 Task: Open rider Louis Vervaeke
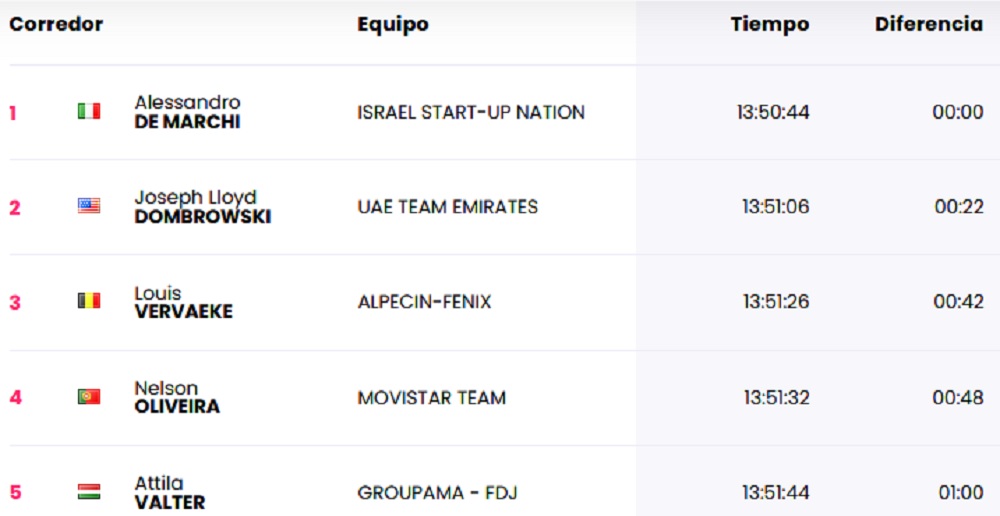tap(183, 302)
